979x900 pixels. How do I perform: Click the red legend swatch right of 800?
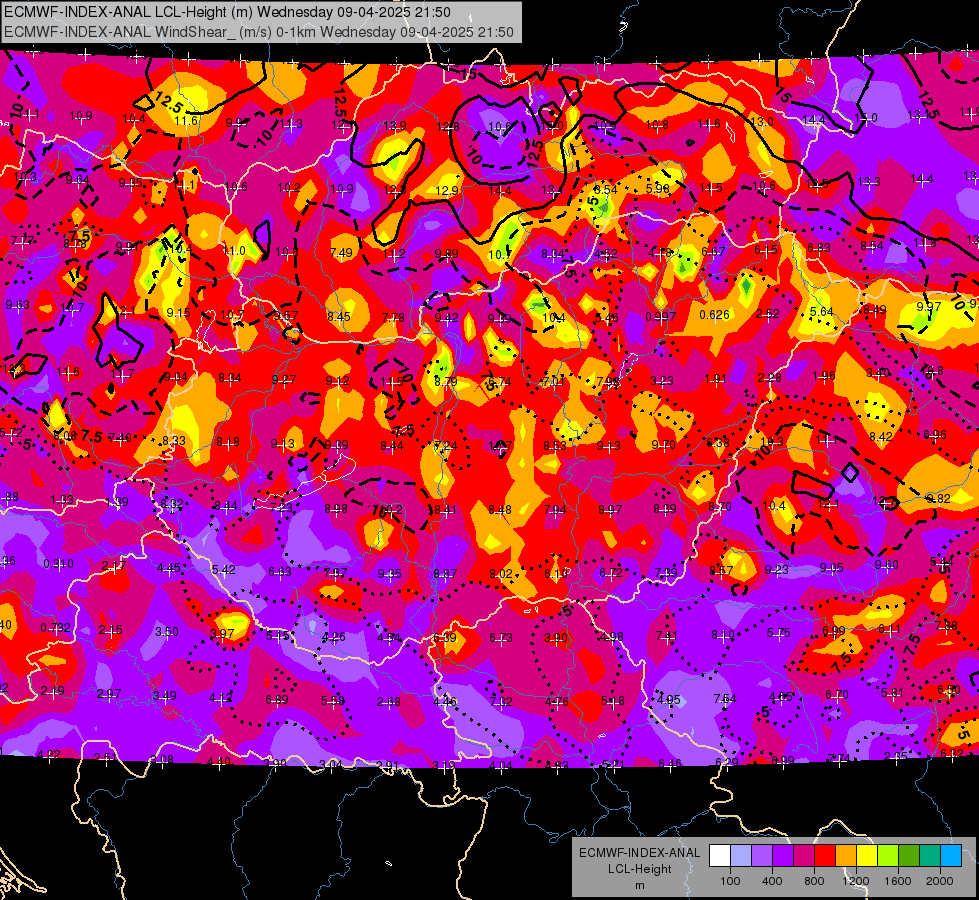[x=825, y=855]
